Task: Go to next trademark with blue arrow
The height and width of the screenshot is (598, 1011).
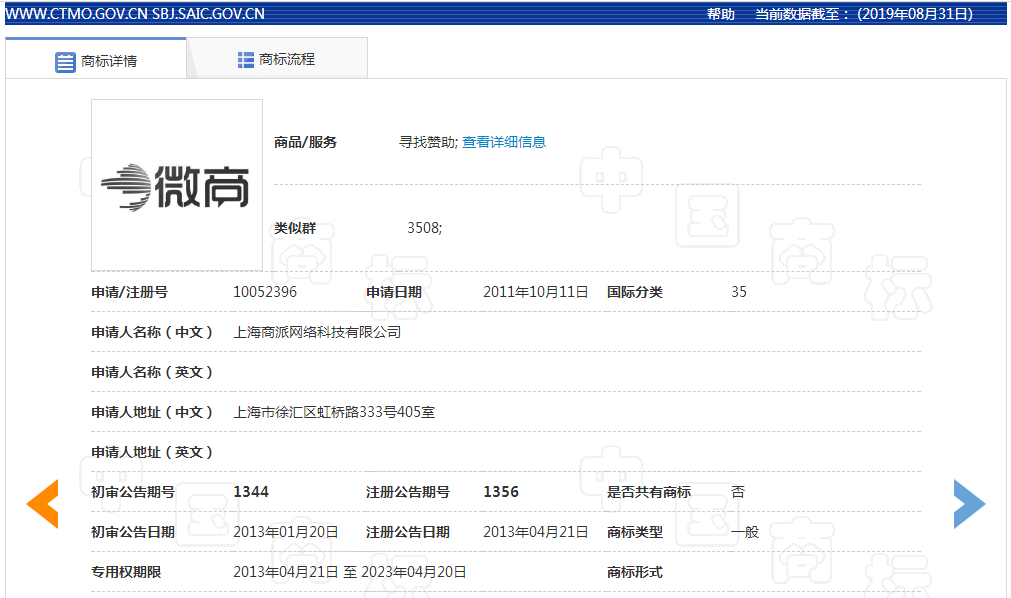Action: [x=970, y=504]
